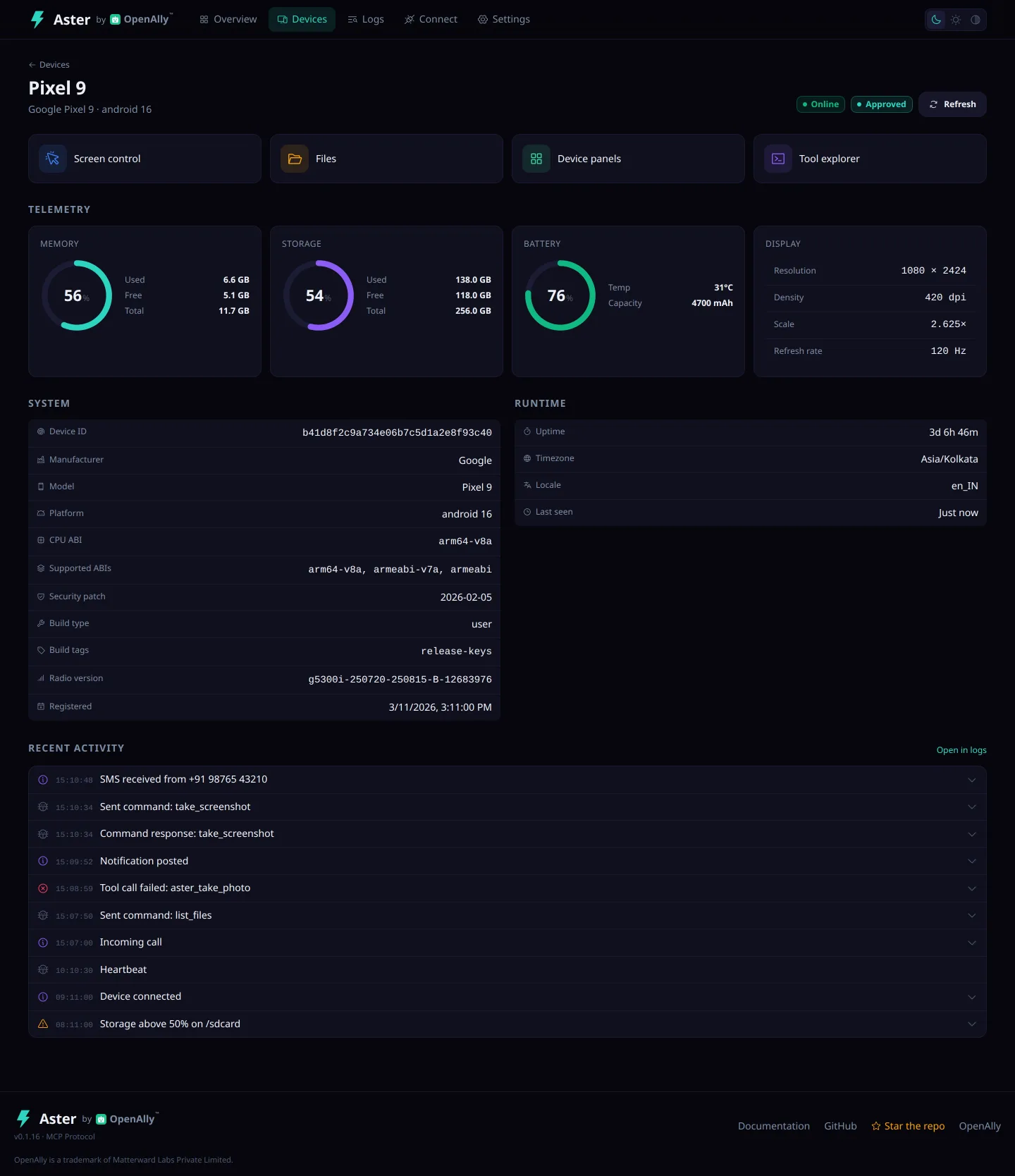Expand Sent command: take_screenshot row chevron
The image size is (1015, 1176).
(972, 807)
